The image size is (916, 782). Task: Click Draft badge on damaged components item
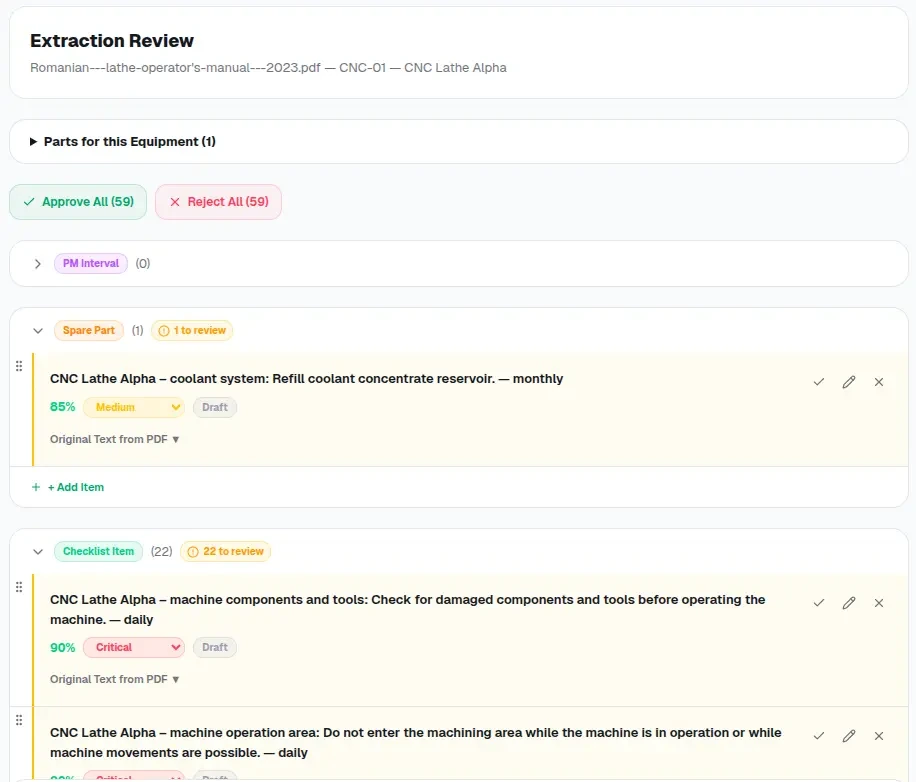pos(215,647)
